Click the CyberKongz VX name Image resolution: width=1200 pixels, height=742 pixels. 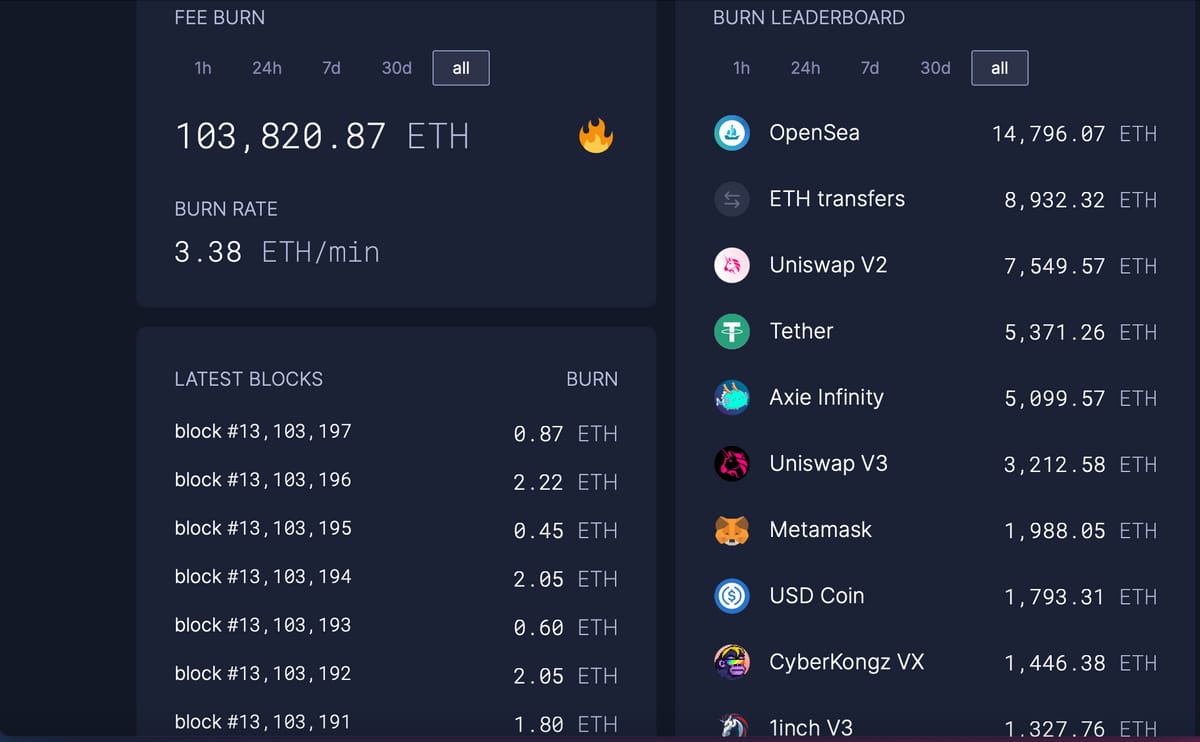point(847,662)
